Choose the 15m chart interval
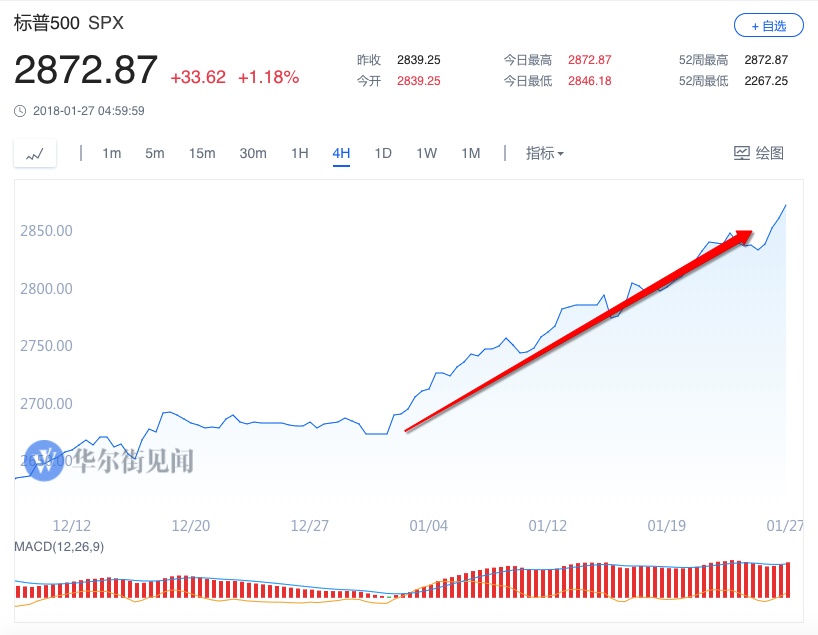 pos(202,153)
